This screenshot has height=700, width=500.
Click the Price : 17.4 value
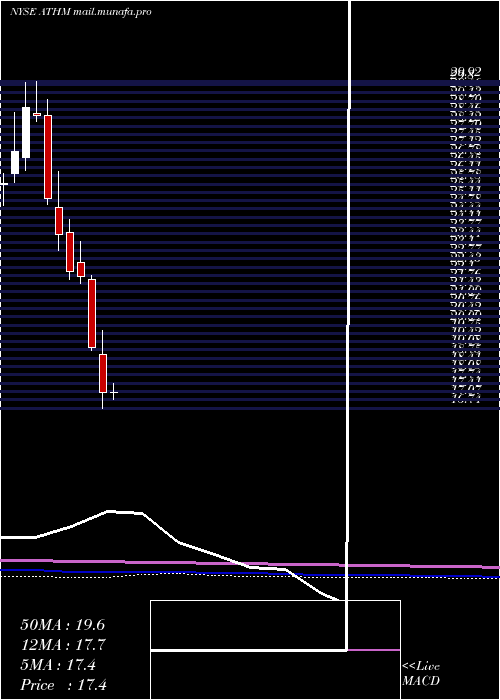tap(64, 685)
